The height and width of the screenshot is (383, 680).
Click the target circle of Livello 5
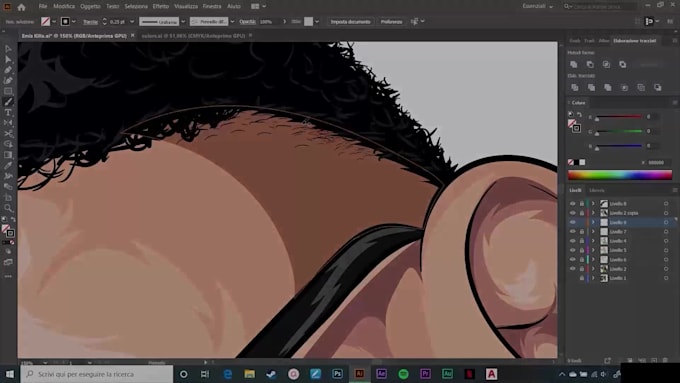pos(666,250)
